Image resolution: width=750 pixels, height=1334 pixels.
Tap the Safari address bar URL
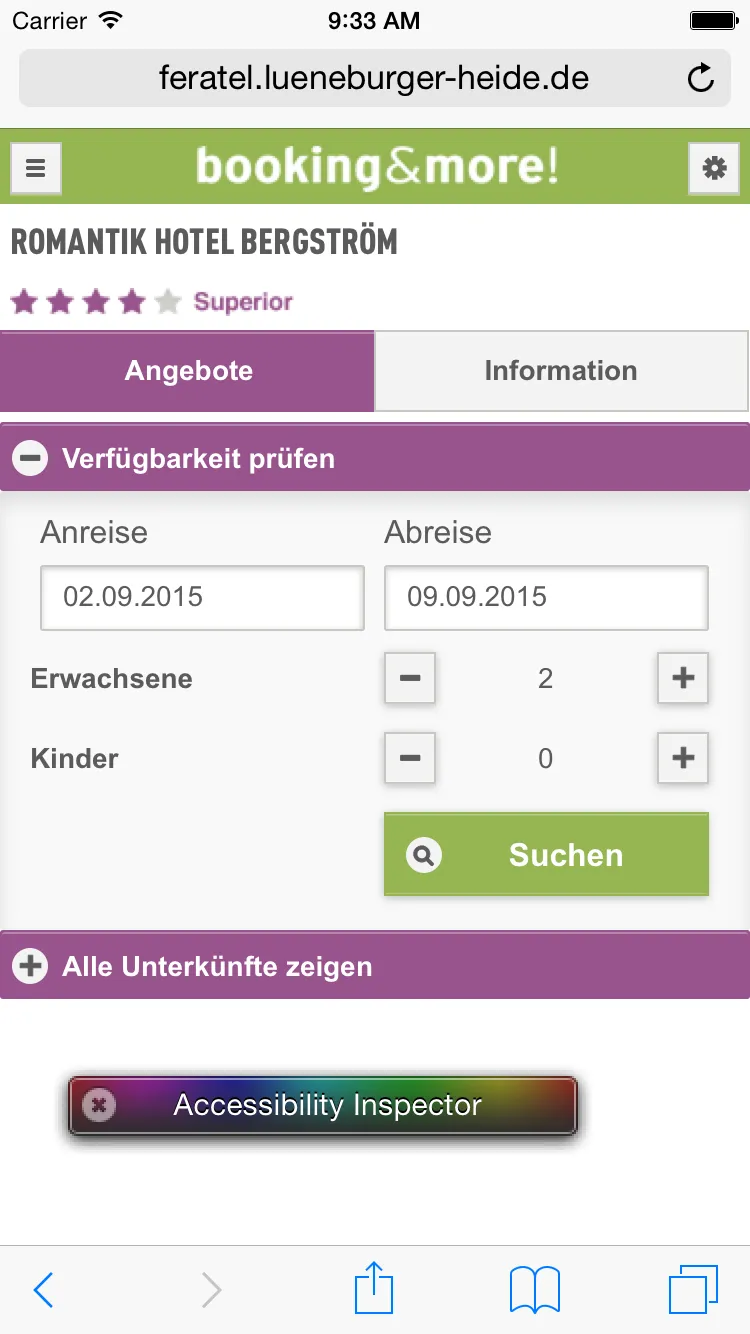pos(374,78)
